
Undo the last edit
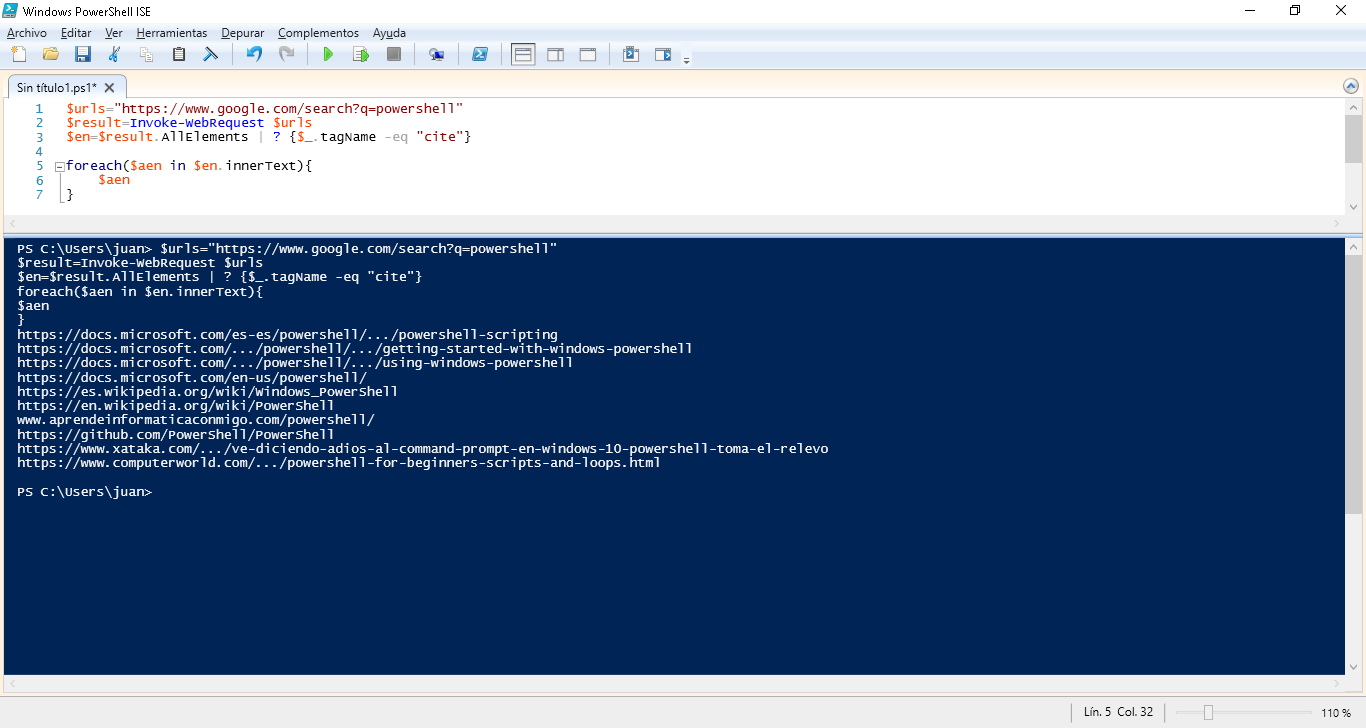pyautogui.click(x=254, y=54)
